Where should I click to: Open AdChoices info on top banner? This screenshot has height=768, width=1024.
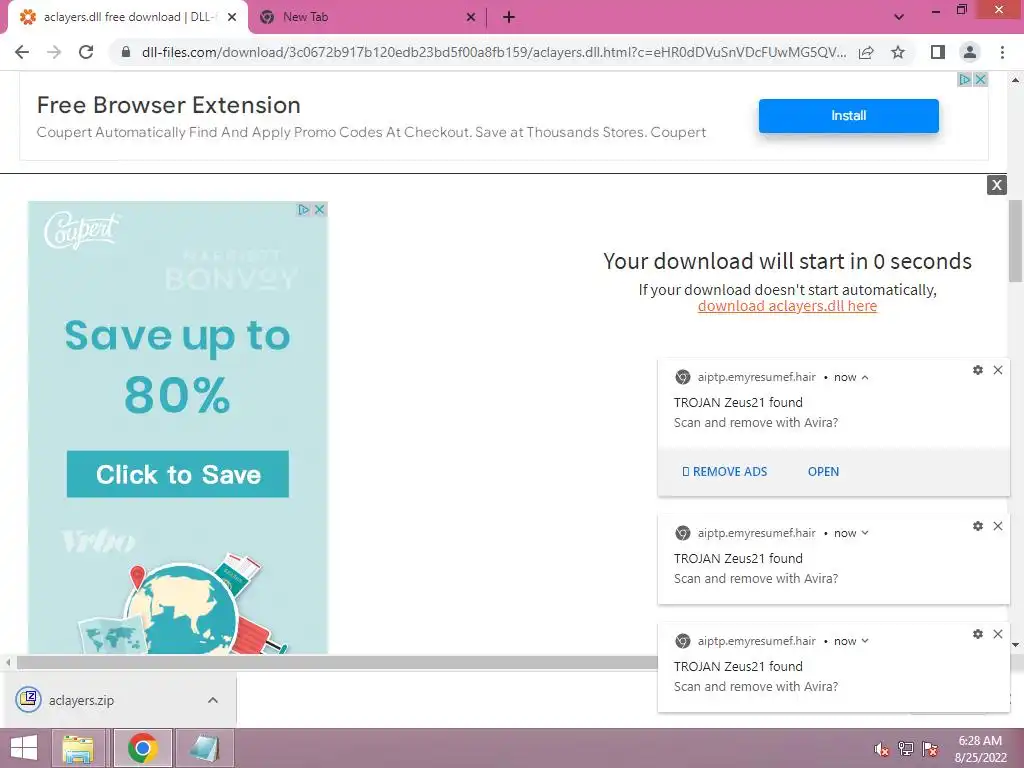965,79
